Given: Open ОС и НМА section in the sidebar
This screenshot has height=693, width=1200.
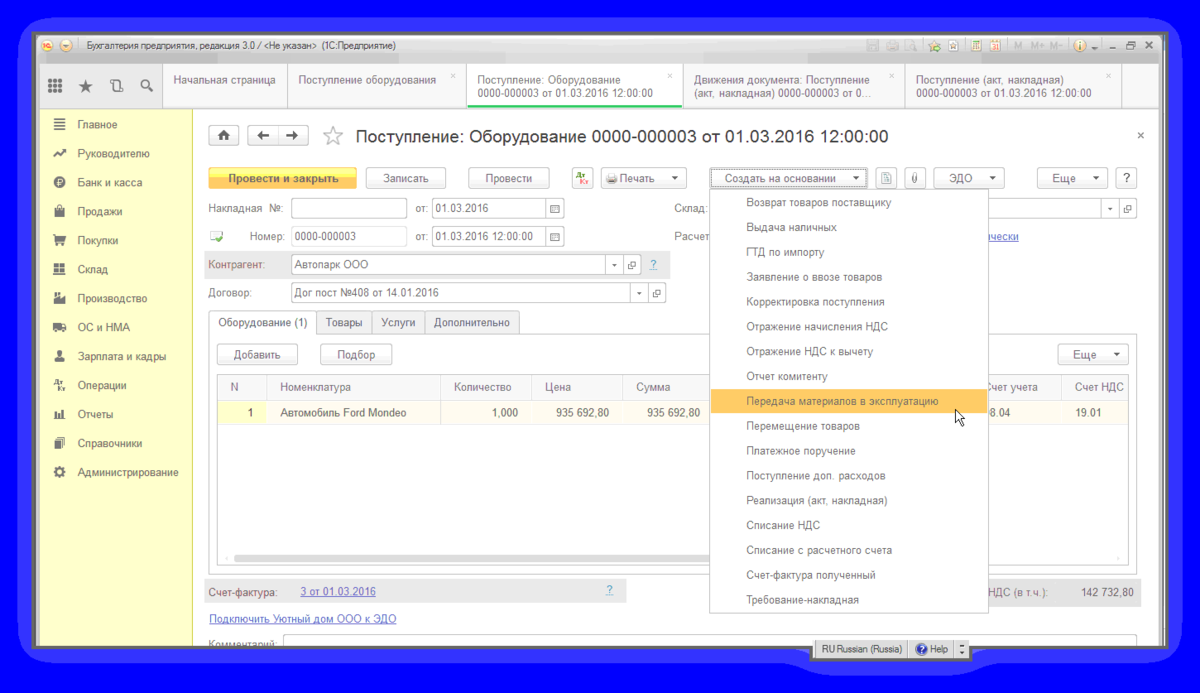Looking at the screenshot, I should tap(104, 327).
